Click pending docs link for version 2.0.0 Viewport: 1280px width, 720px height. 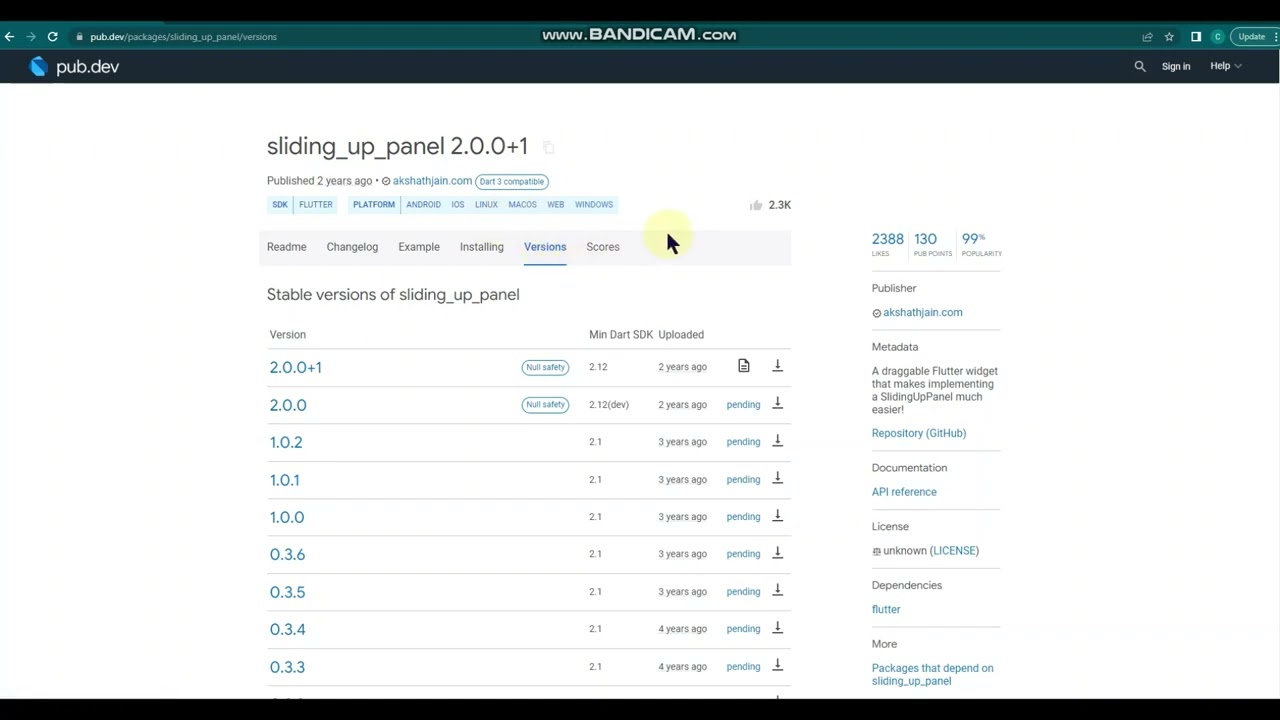[743, 405]
